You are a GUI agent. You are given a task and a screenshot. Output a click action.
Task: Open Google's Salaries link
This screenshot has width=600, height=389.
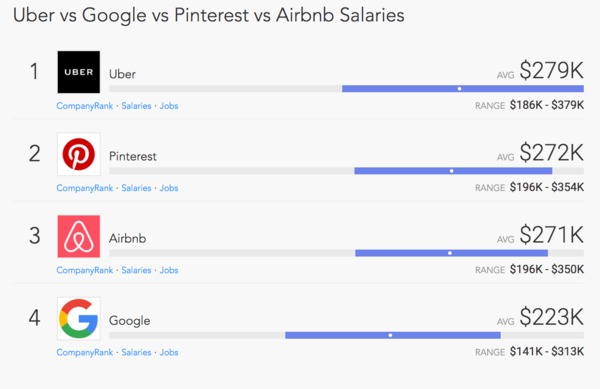[x=136, y=352]
